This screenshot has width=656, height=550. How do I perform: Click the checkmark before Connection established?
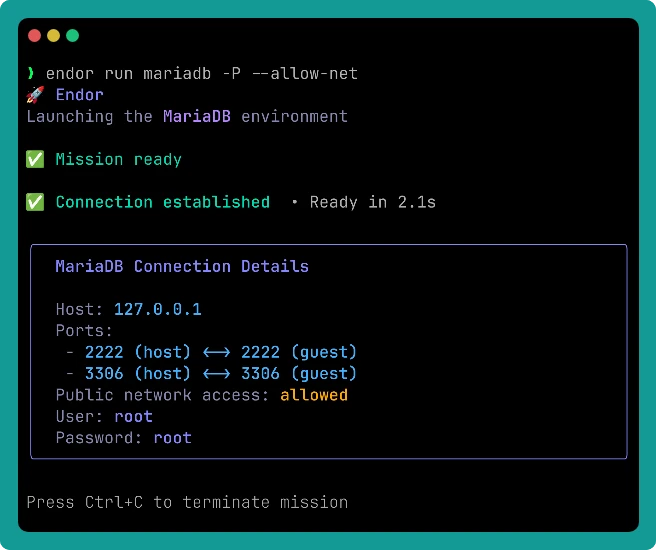tap(35, 202)
